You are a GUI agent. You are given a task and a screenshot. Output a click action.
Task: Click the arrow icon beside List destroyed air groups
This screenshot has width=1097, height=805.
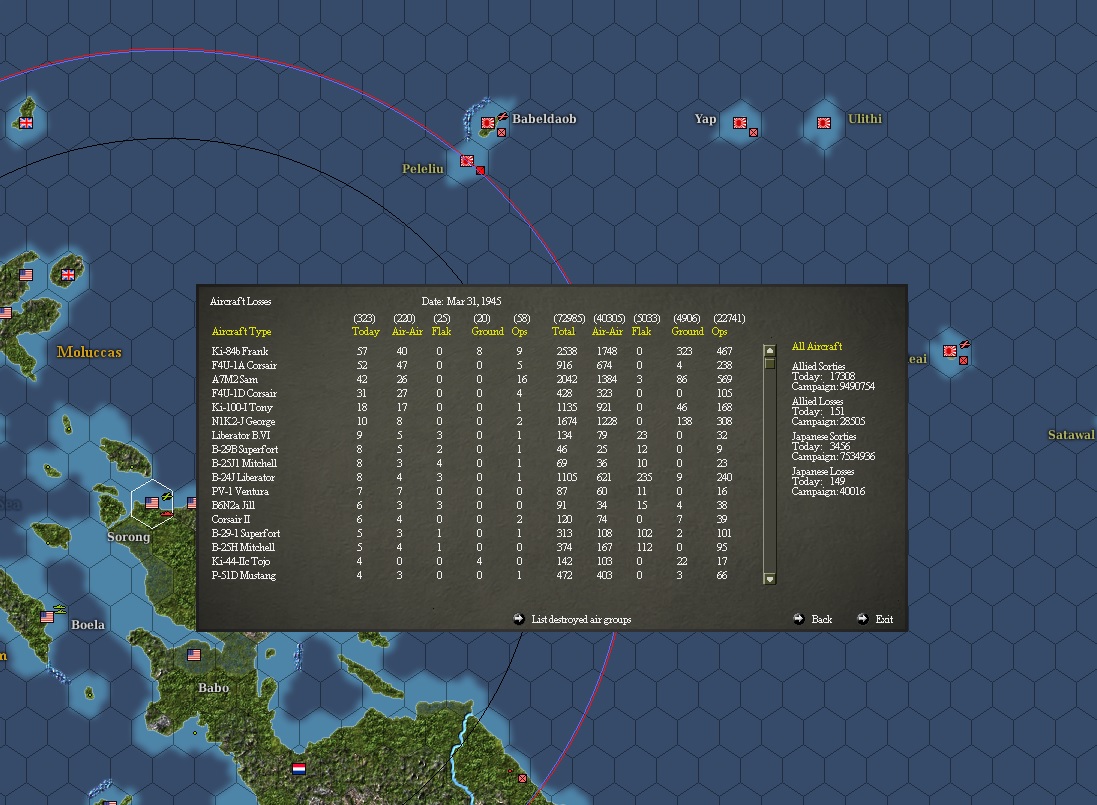point(518,618)
